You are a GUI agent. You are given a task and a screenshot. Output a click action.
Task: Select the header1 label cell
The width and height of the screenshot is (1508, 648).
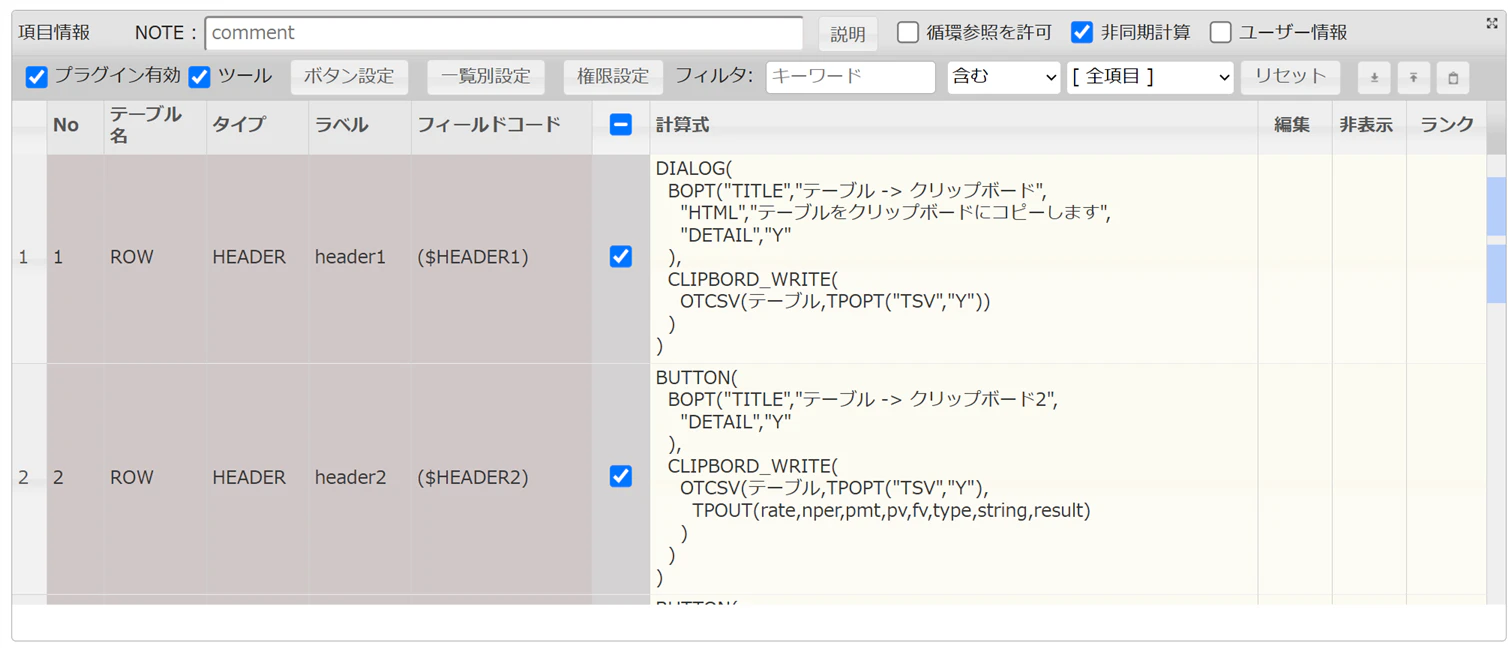point(359,258)
